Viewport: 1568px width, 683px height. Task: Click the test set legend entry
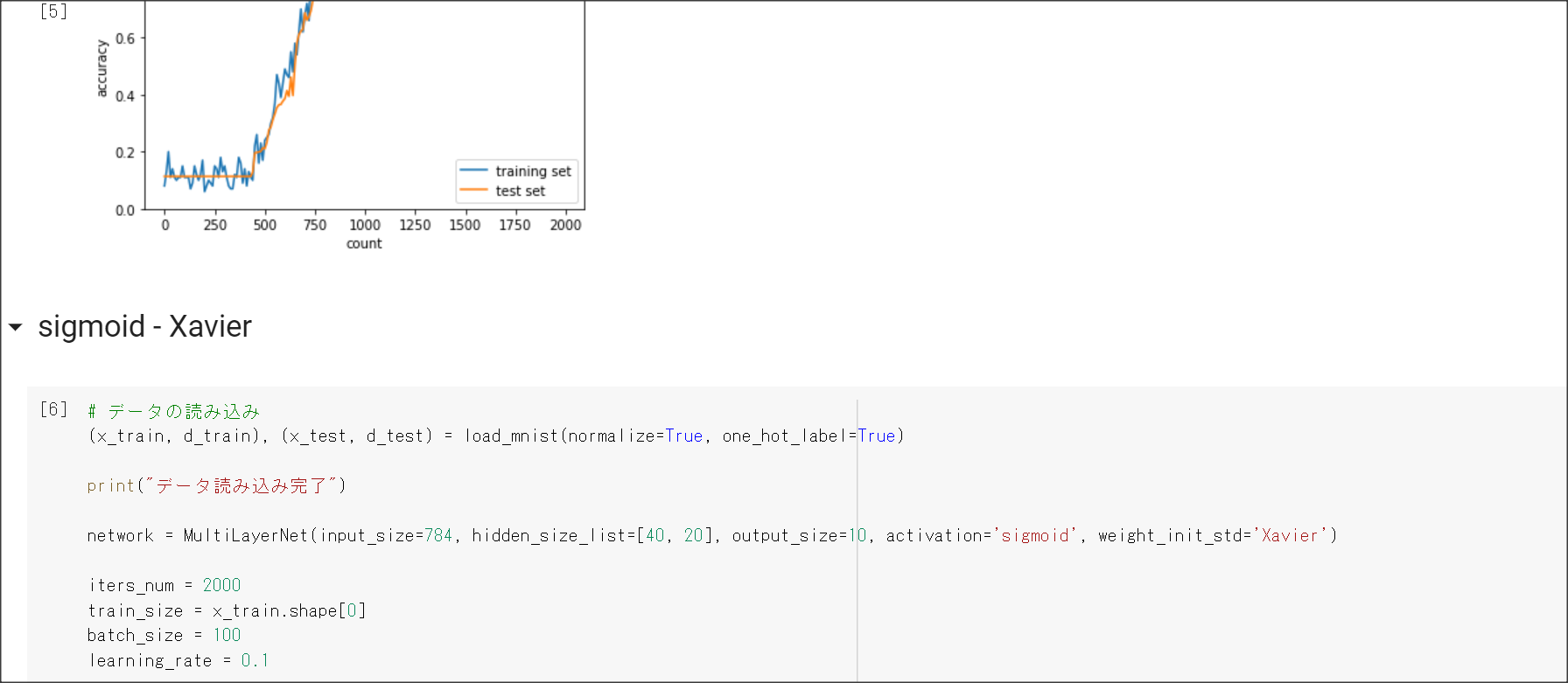[x=503, y=191]
